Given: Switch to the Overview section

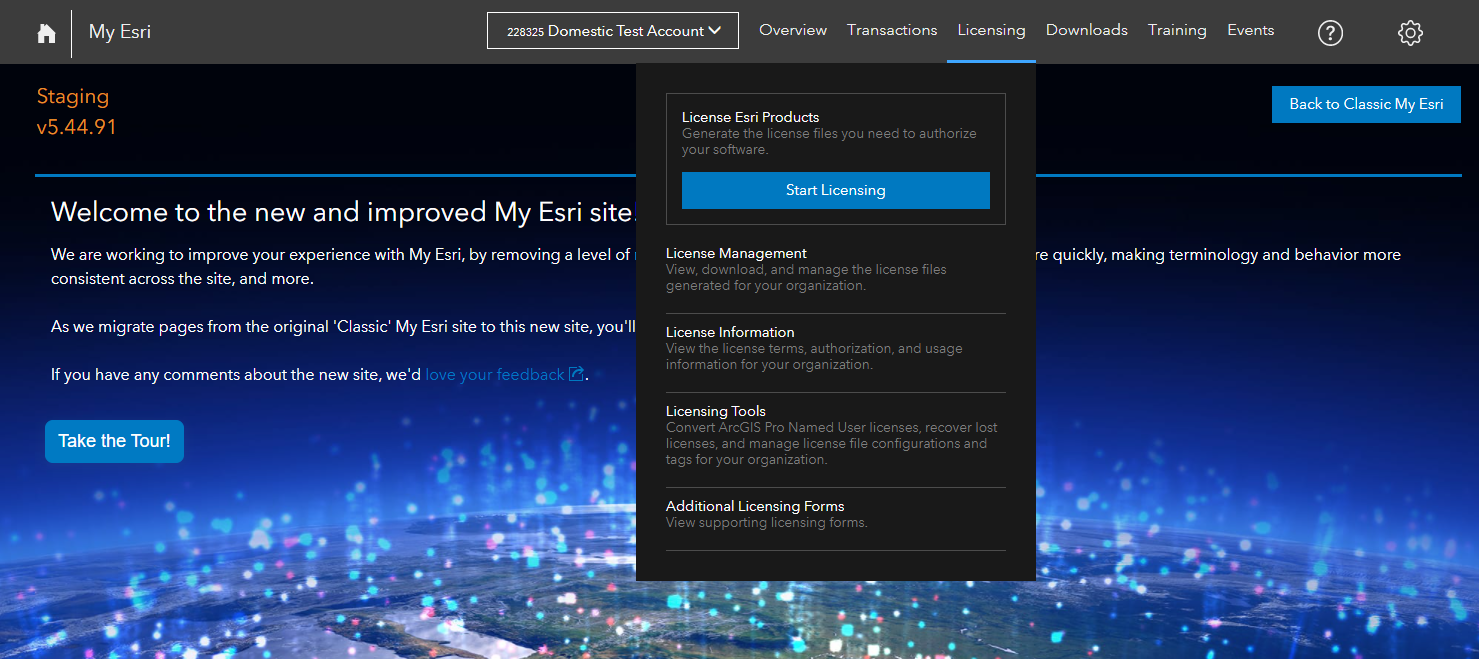Looking at the screenshot, I should (793, 30).
